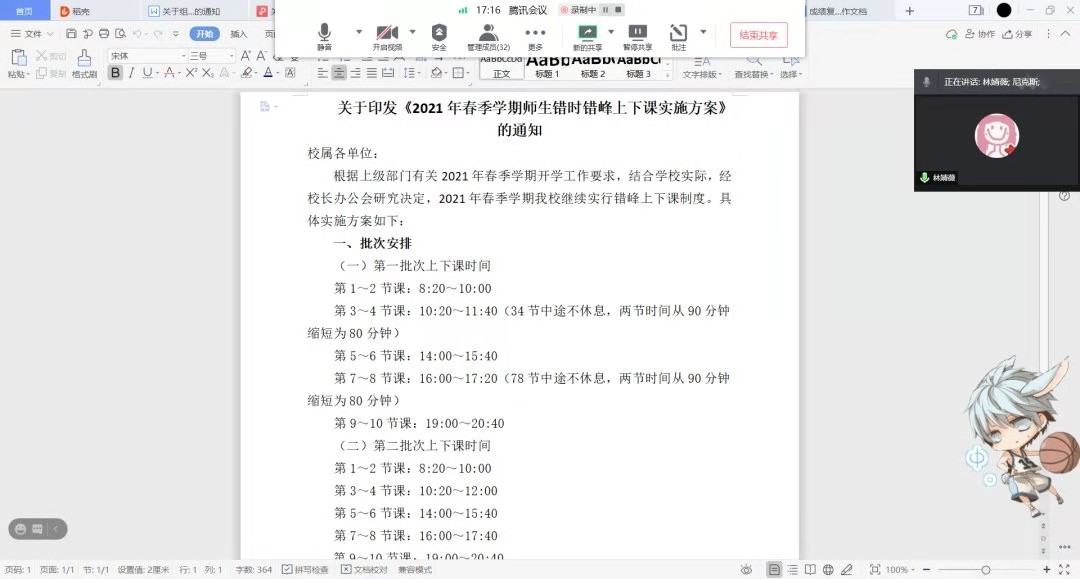The height and width of the screenshot is (579, 1080).
Task: Mute the microphone in Tencent Meeting
Action: click(x=324, y=36)
